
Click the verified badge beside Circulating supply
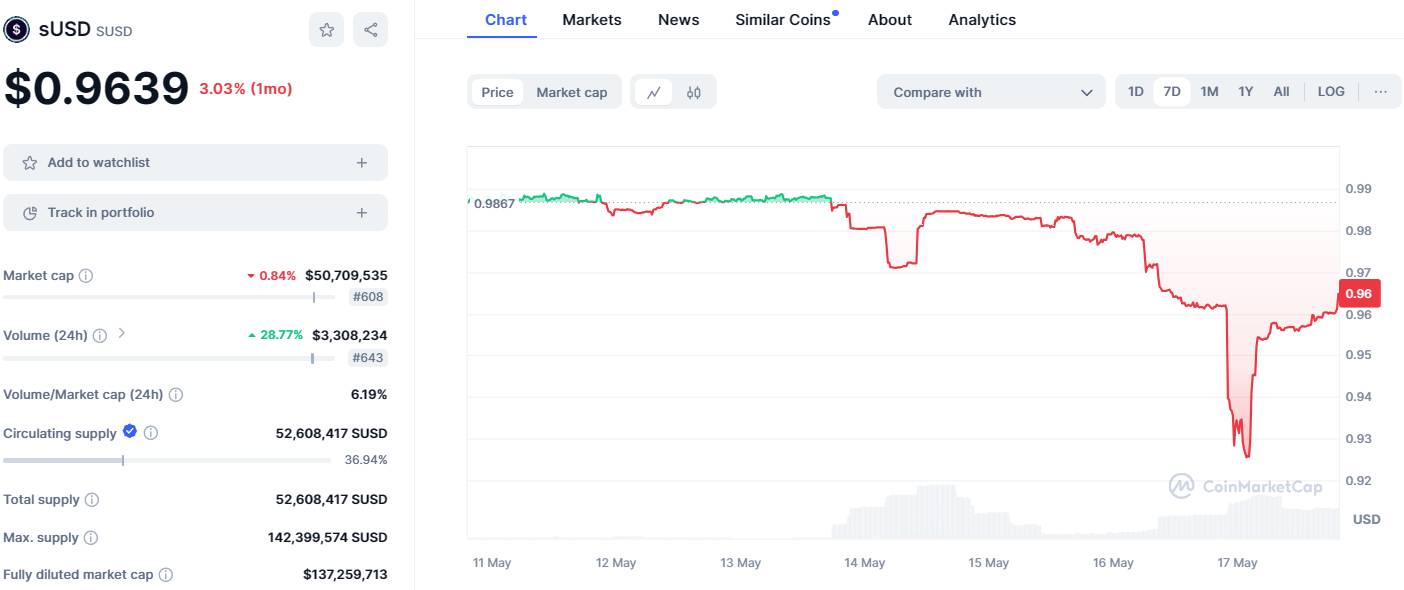tap(130, 432)
